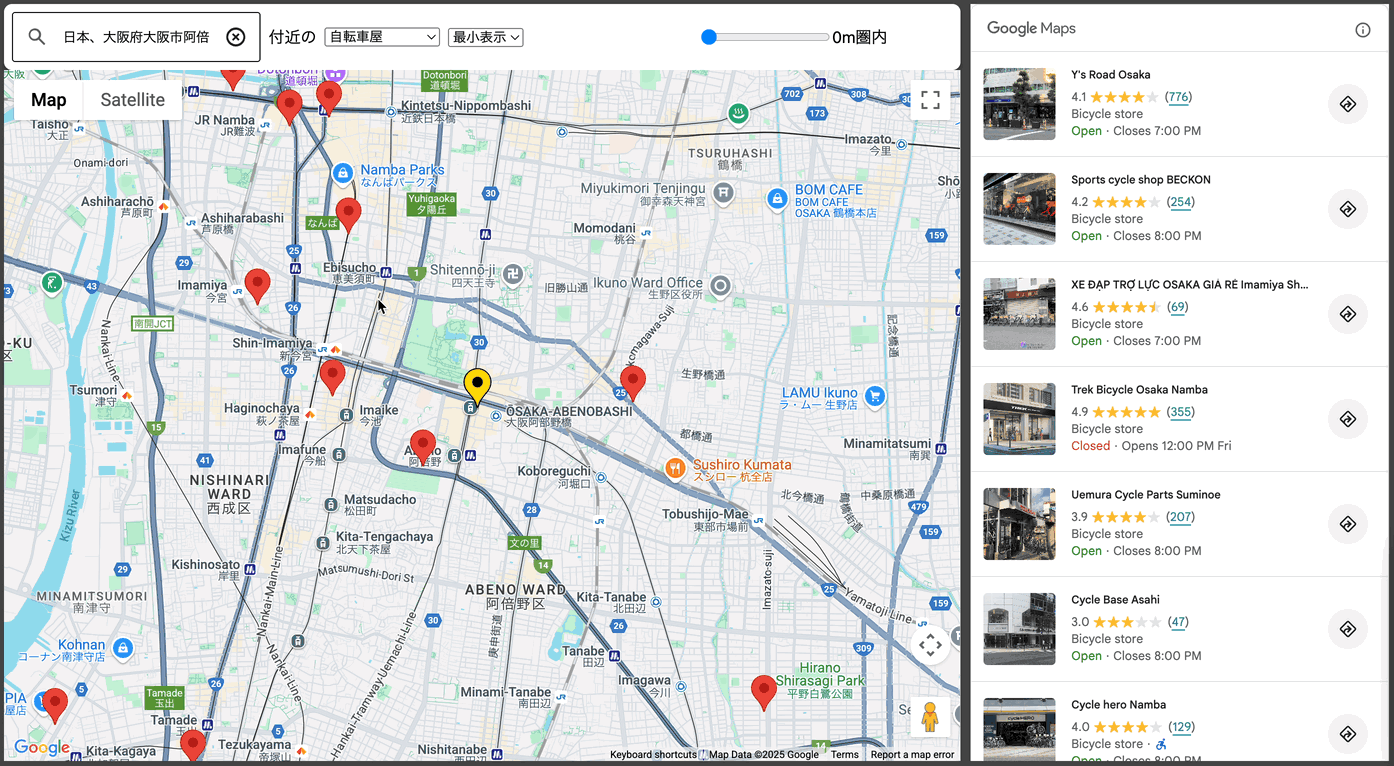This screenshot has width=1394, height=766.
Task: Switch to Map view tab
Action: coord(49,99)
